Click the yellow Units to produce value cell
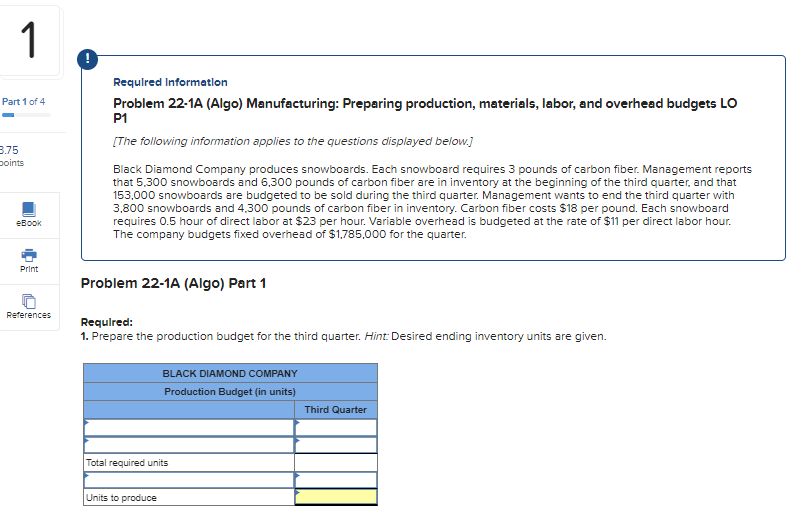Screen dimensions: 804x529 point(336,497)
